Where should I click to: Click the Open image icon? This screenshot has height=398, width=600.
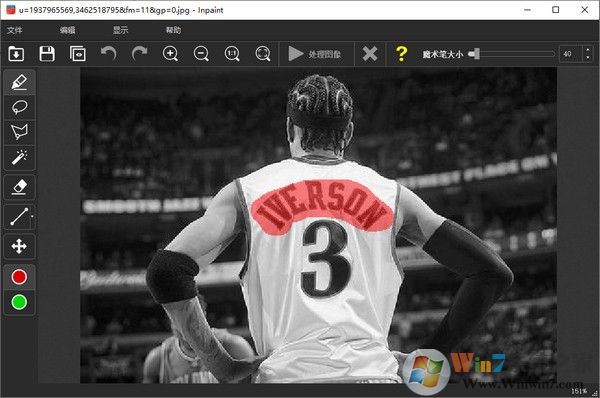click(16, 54)
